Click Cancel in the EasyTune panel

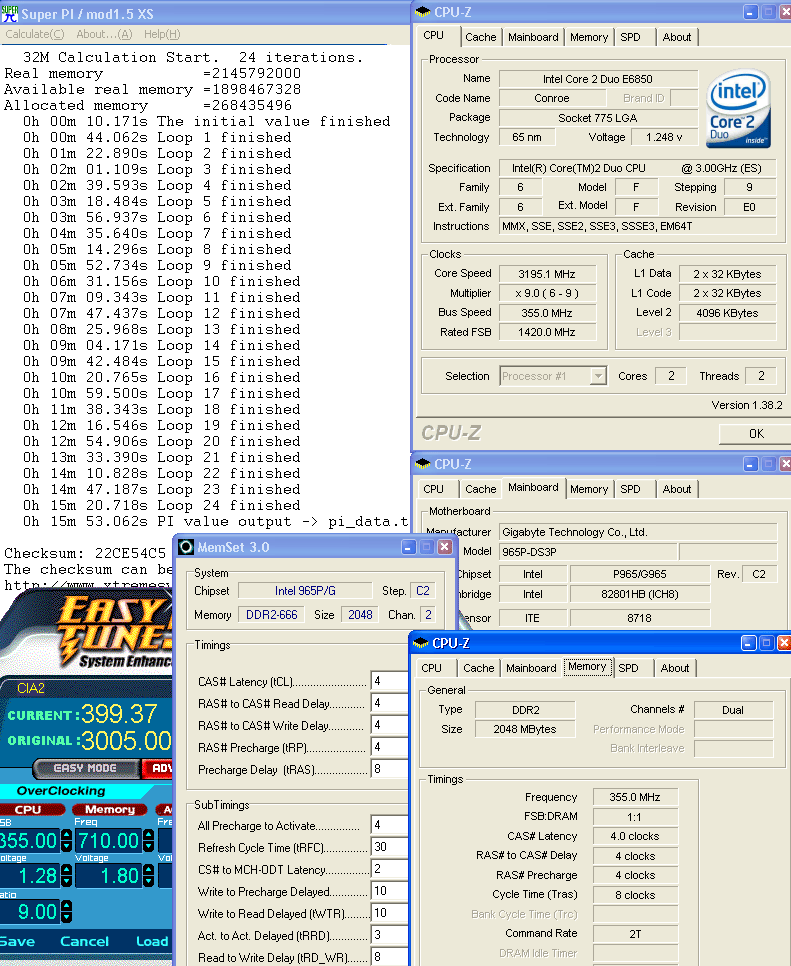(x=85, y=941)
